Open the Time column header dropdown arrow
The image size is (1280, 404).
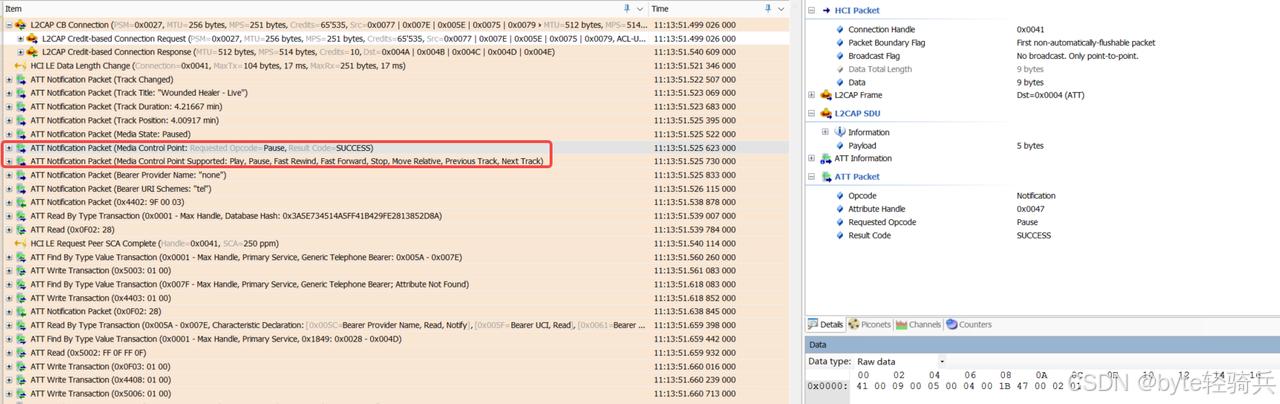(x=781, y=8)
